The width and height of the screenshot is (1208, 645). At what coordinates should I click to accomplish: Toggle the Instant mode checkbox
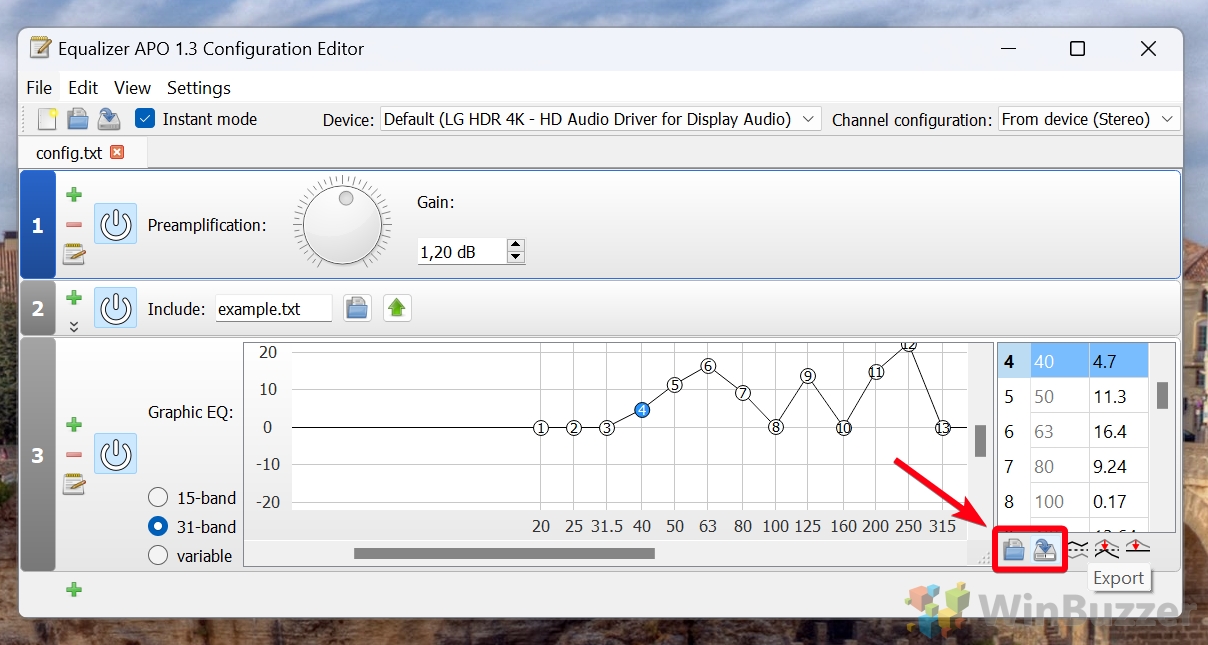coord(146,119)
